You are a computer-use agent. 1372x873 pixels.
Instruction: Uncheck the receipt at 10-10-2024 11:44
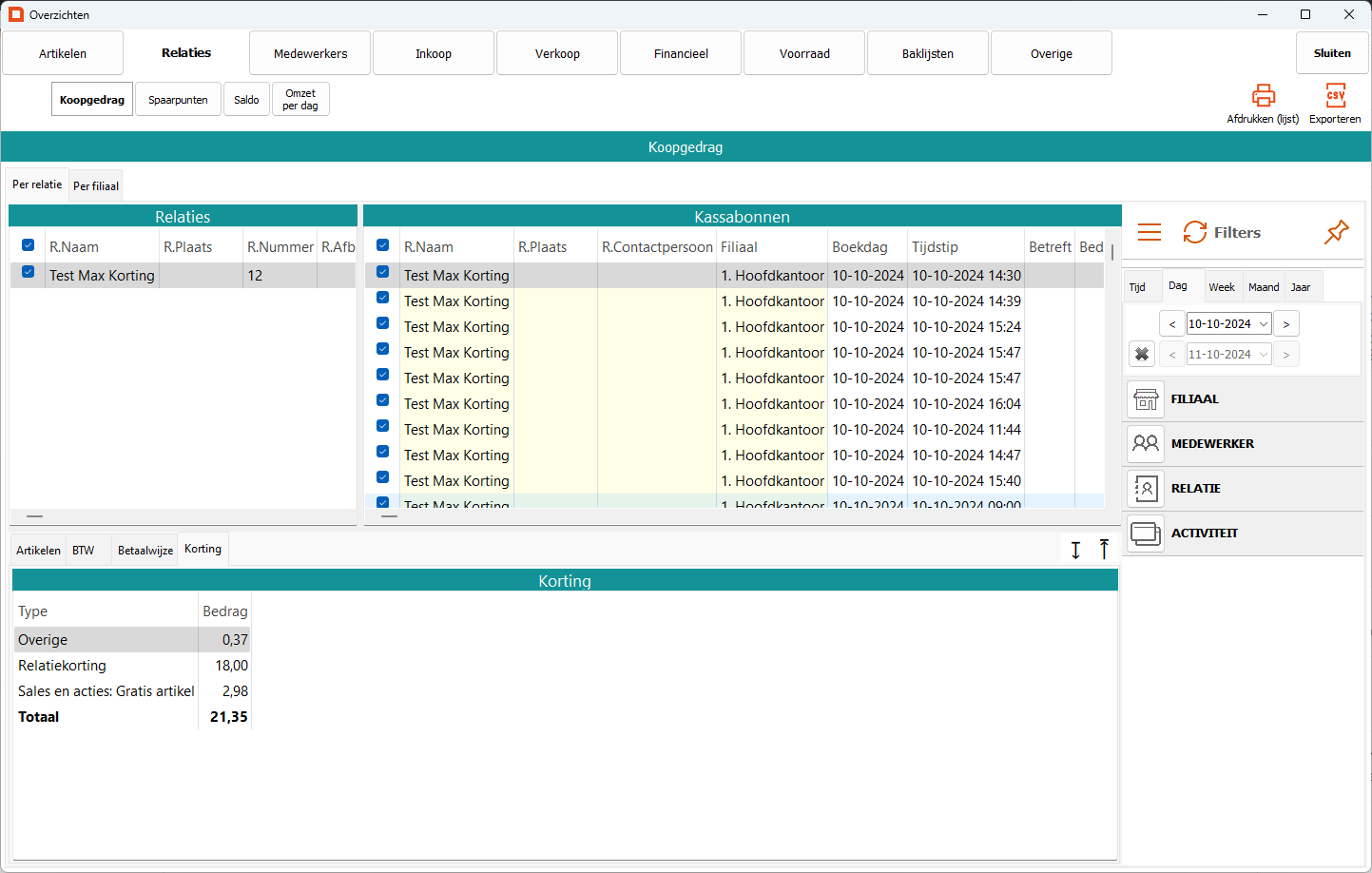pos(383,426)
